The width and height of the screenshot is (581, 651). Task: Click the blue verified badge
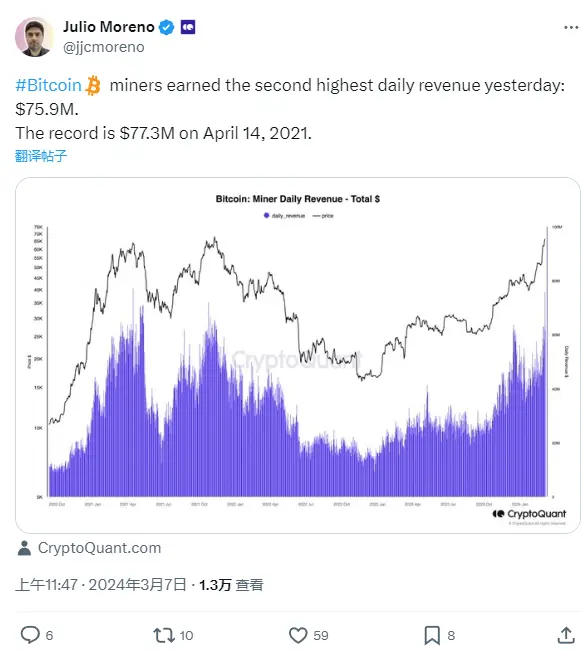pyautogui.click(x=167, y=27)
